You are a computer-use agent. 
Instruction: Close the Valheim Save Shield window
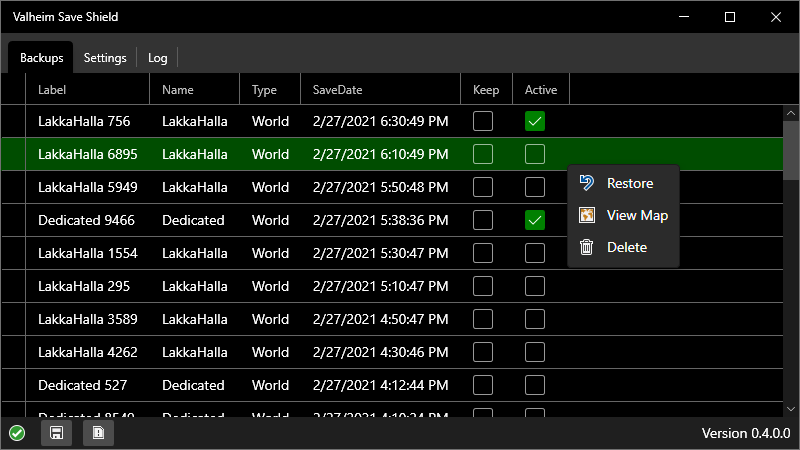(x=776, y=17)
